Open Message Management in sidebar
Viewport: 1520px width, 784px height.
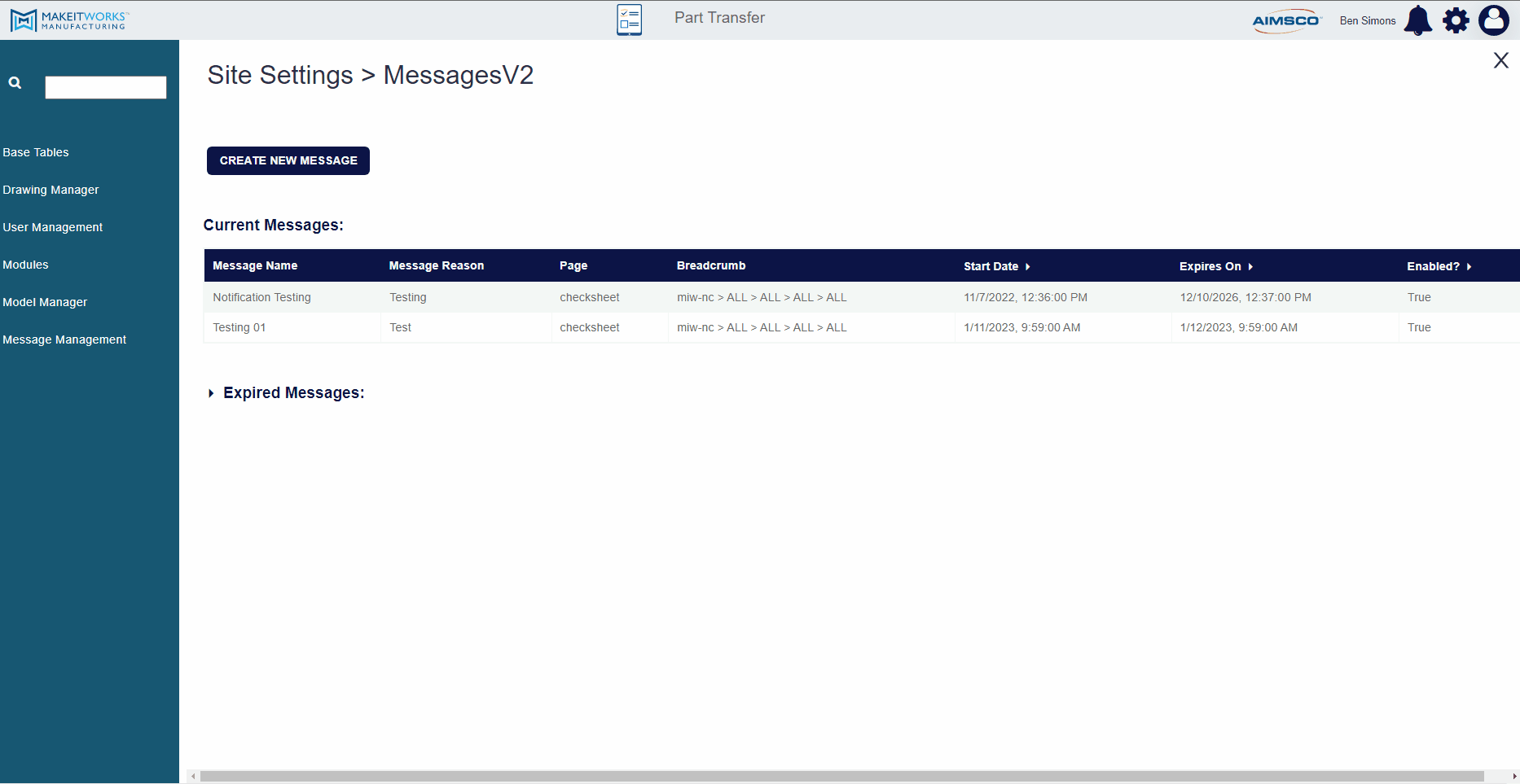pos(64,339)
